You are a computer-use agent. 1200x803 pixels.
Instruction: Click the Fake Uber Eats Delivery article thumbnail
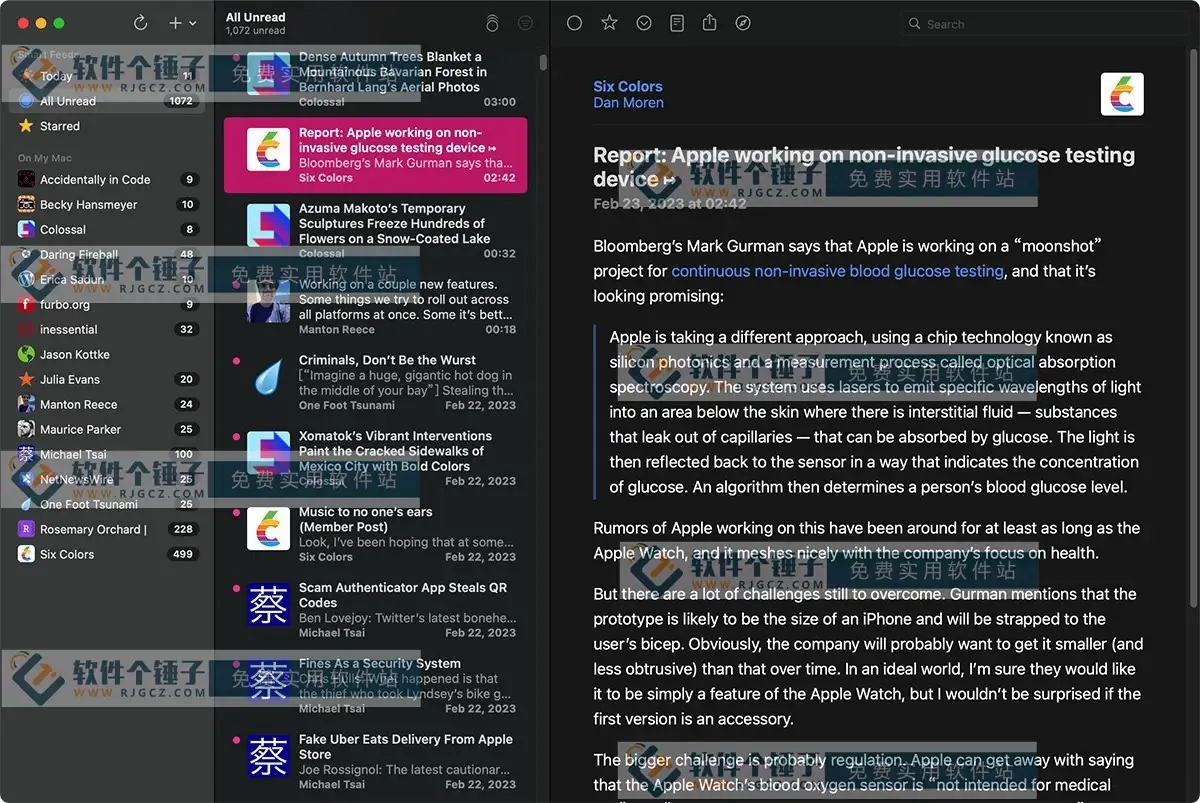point(268,757)
